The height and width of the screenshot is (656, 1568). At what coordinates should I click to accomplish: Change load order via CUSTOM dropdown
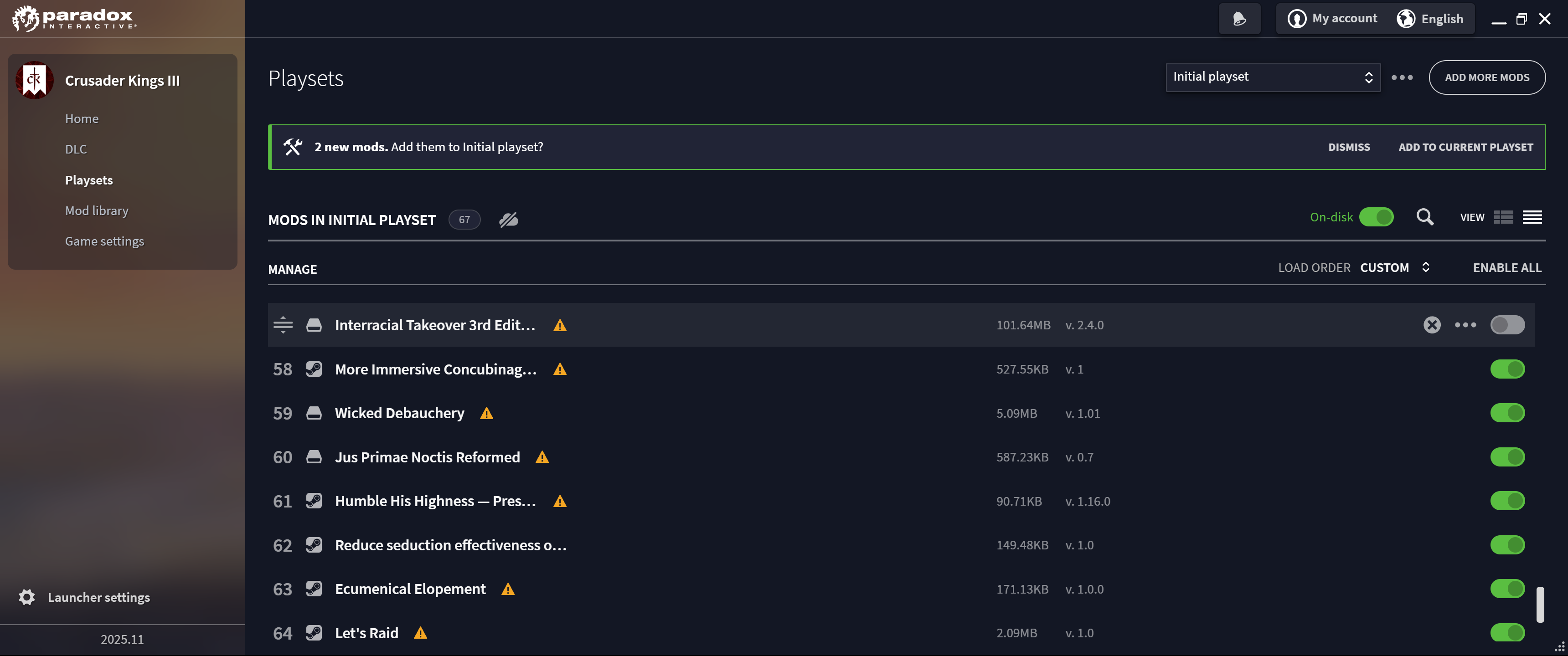[x=1394, y=268]
